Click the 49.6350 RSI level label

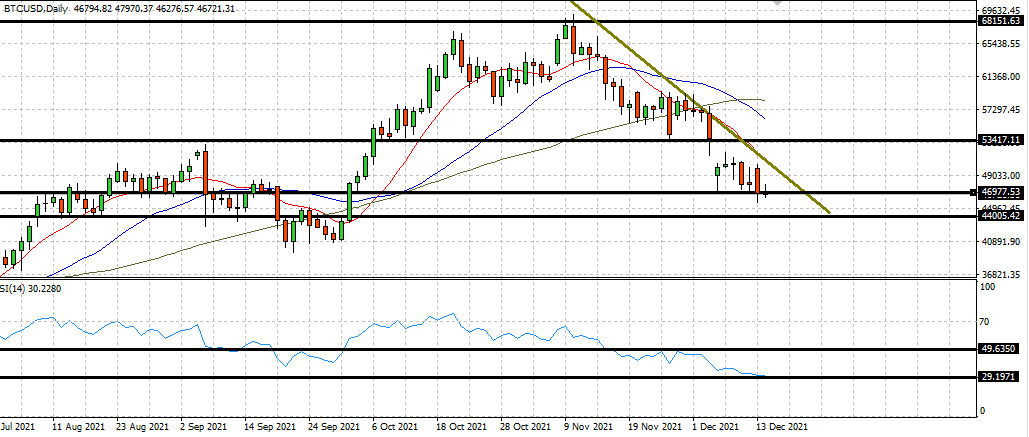[x=1001, y=350]
